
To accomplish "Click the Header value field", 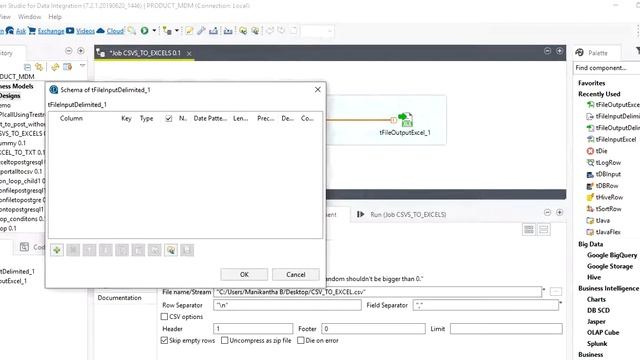I will [253, 329].
